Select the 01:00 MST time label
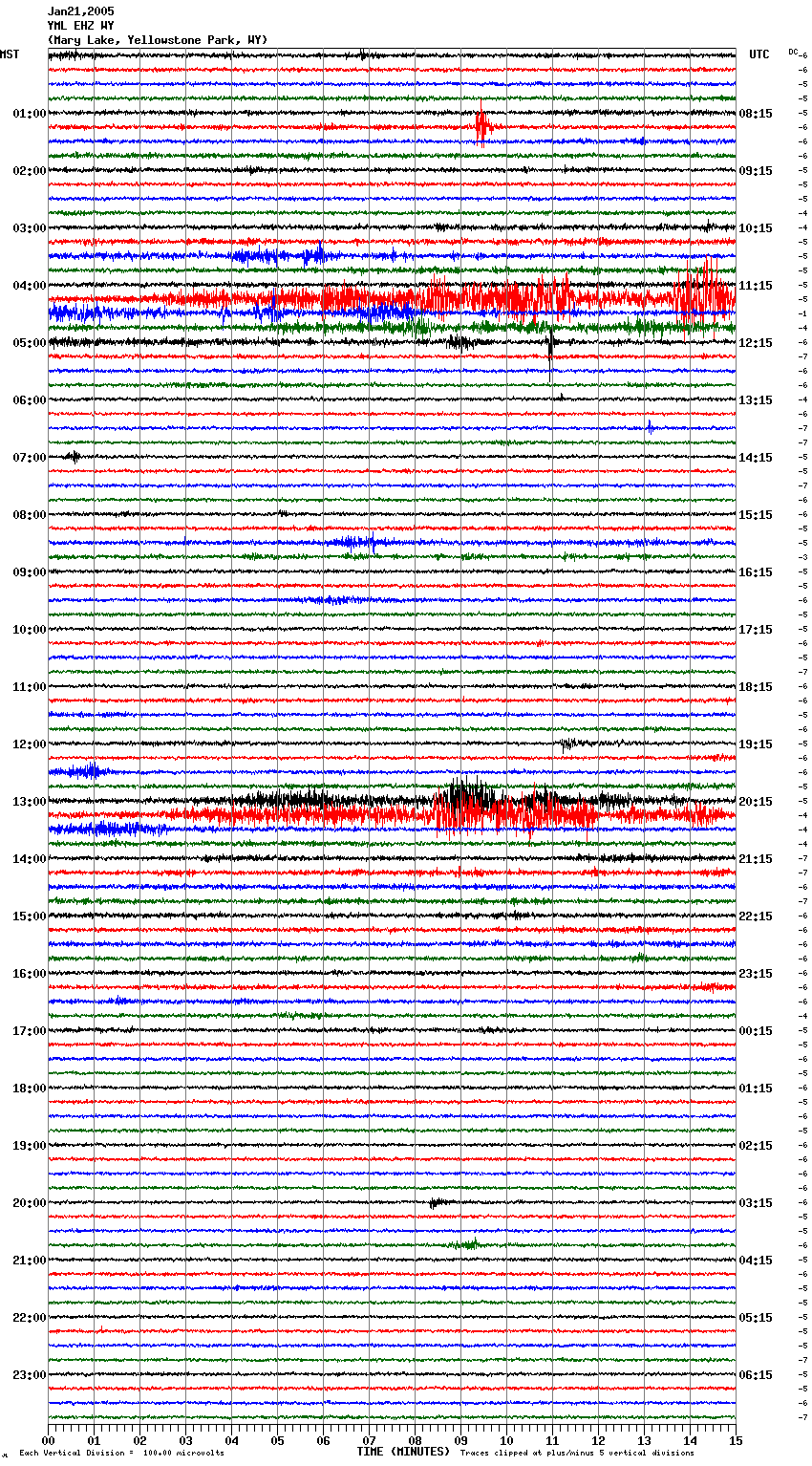 30,114
